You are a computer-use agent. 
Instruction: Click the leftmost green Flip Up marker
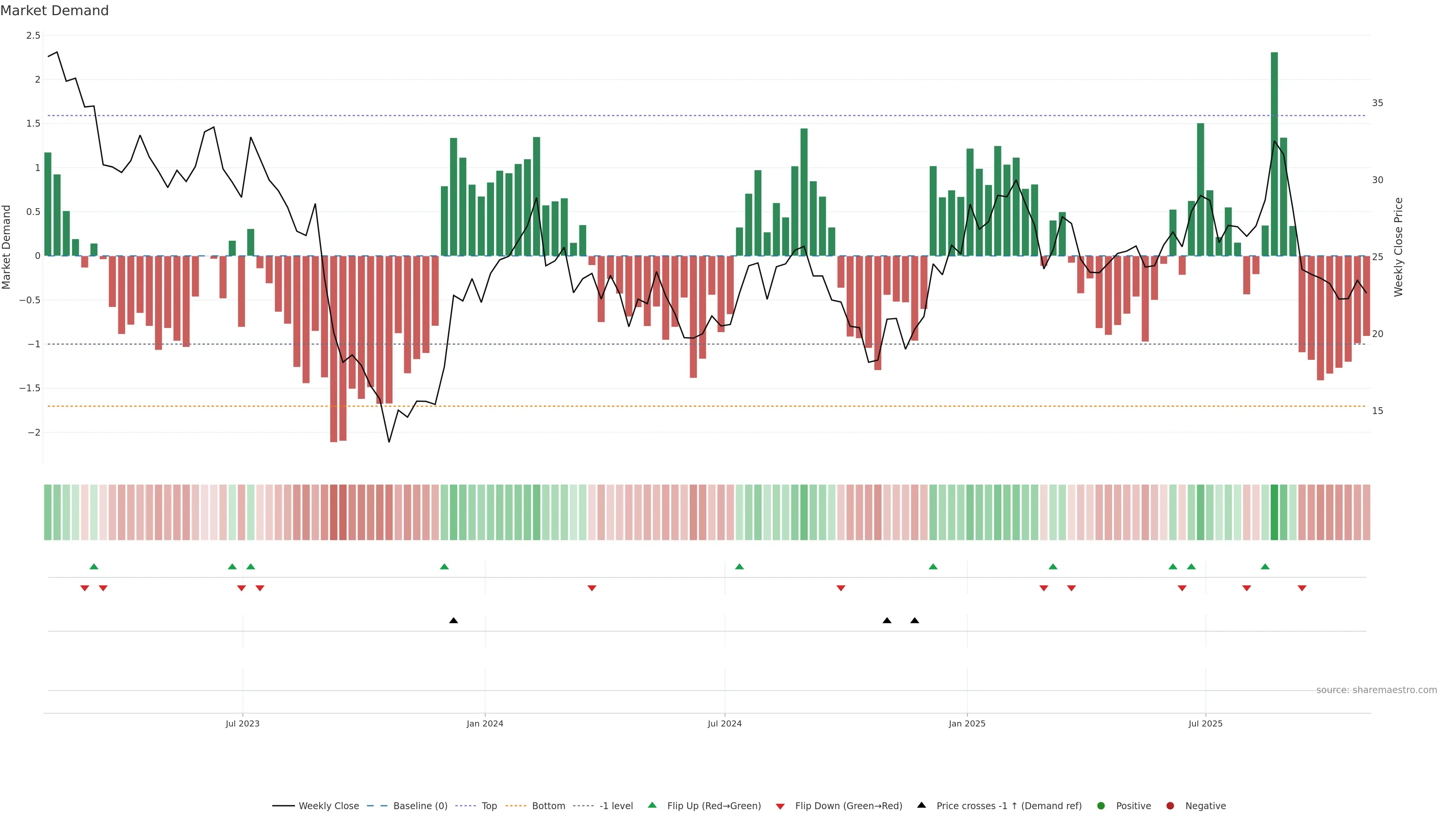(94, 566)
